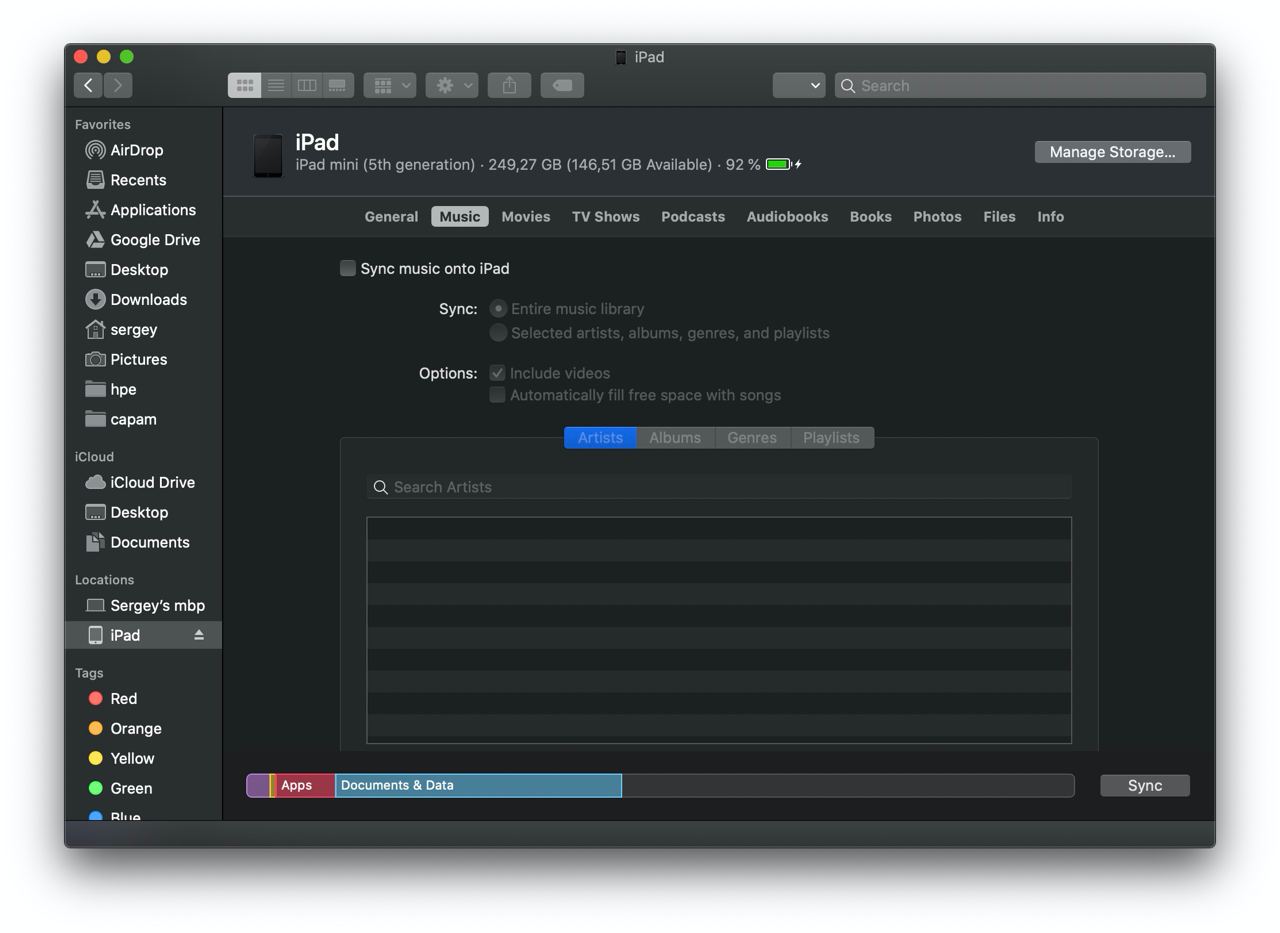Select the Genres segment
Screen dimensions: 1280x933
tap(752, 438)
